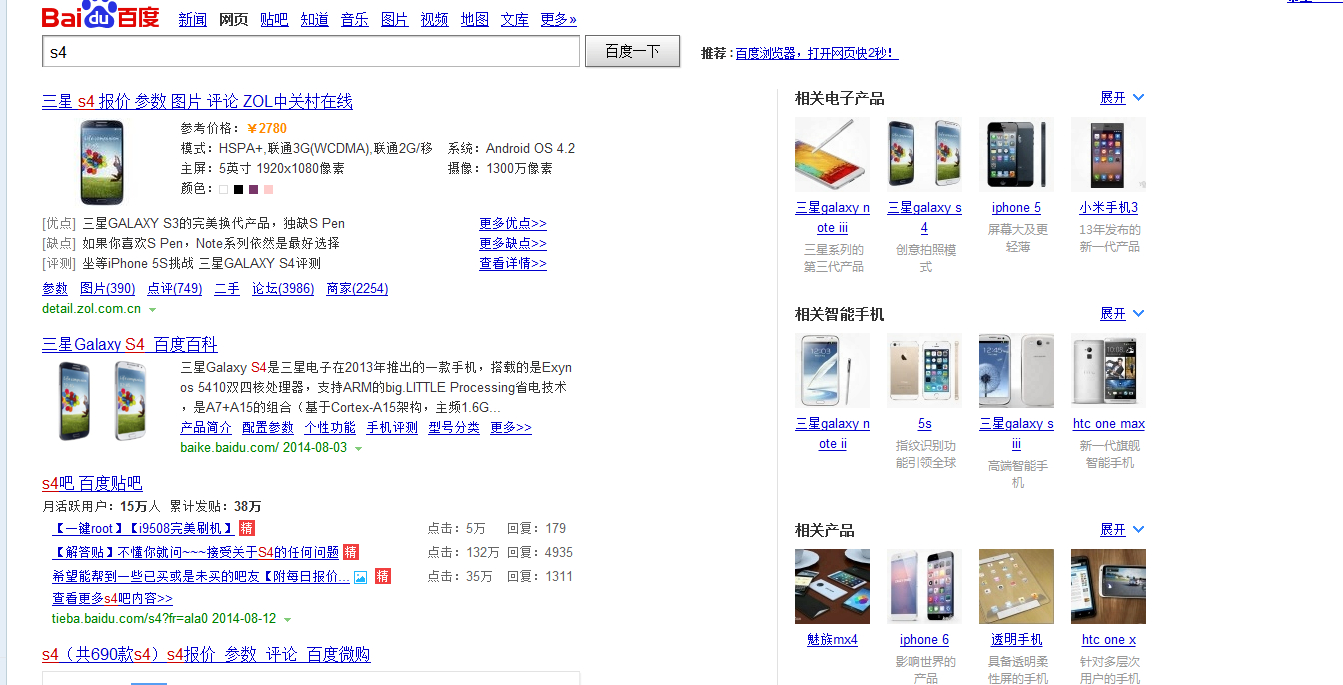Open 手机评测 link in baike result
1343x685 pixels.
(392, 427)
